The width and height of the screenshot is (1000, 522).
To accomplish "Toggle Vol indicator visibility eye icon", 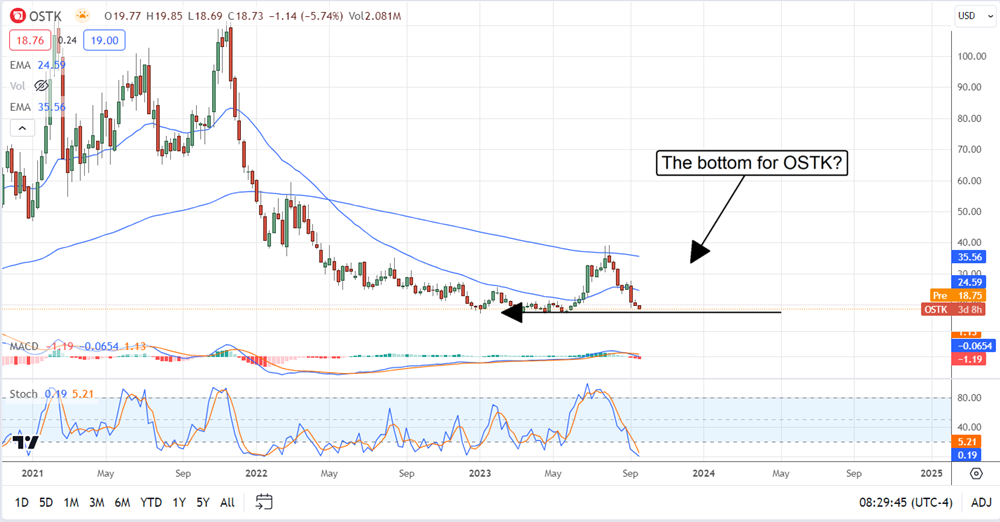I will point(41,86).
